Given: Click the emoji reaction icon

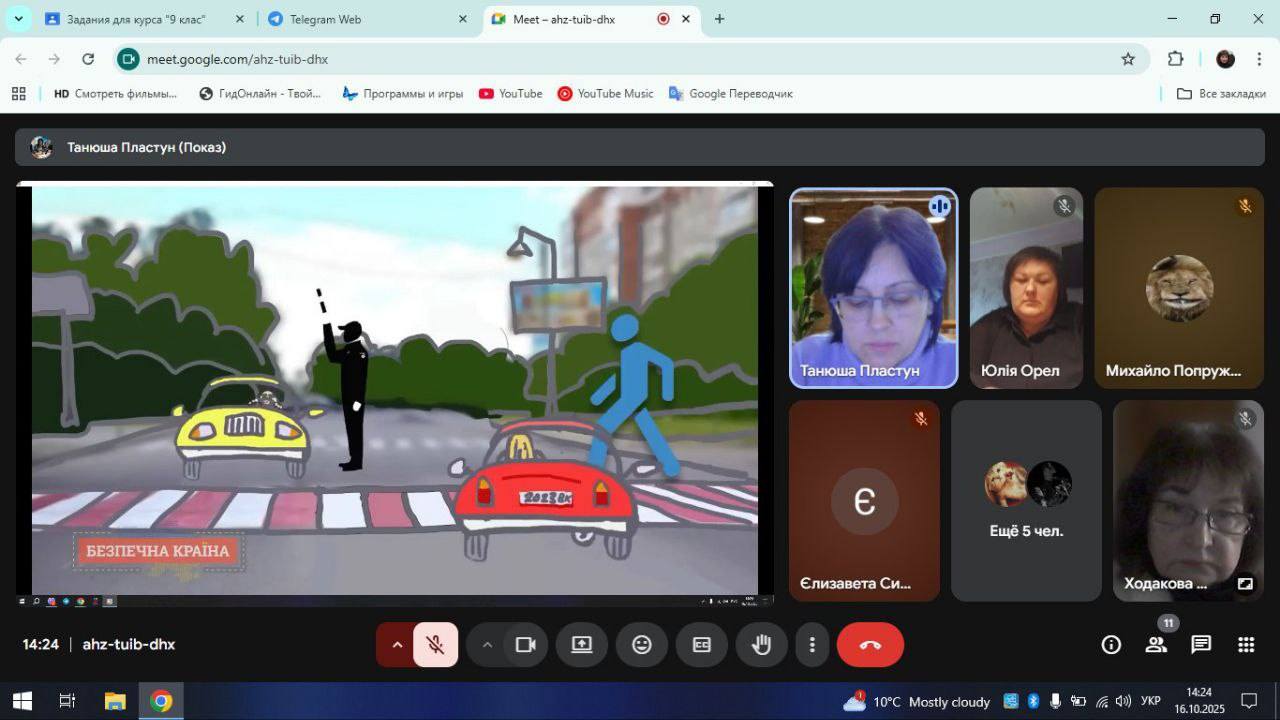Looking at the screenshot, I should tap(642, 645).
